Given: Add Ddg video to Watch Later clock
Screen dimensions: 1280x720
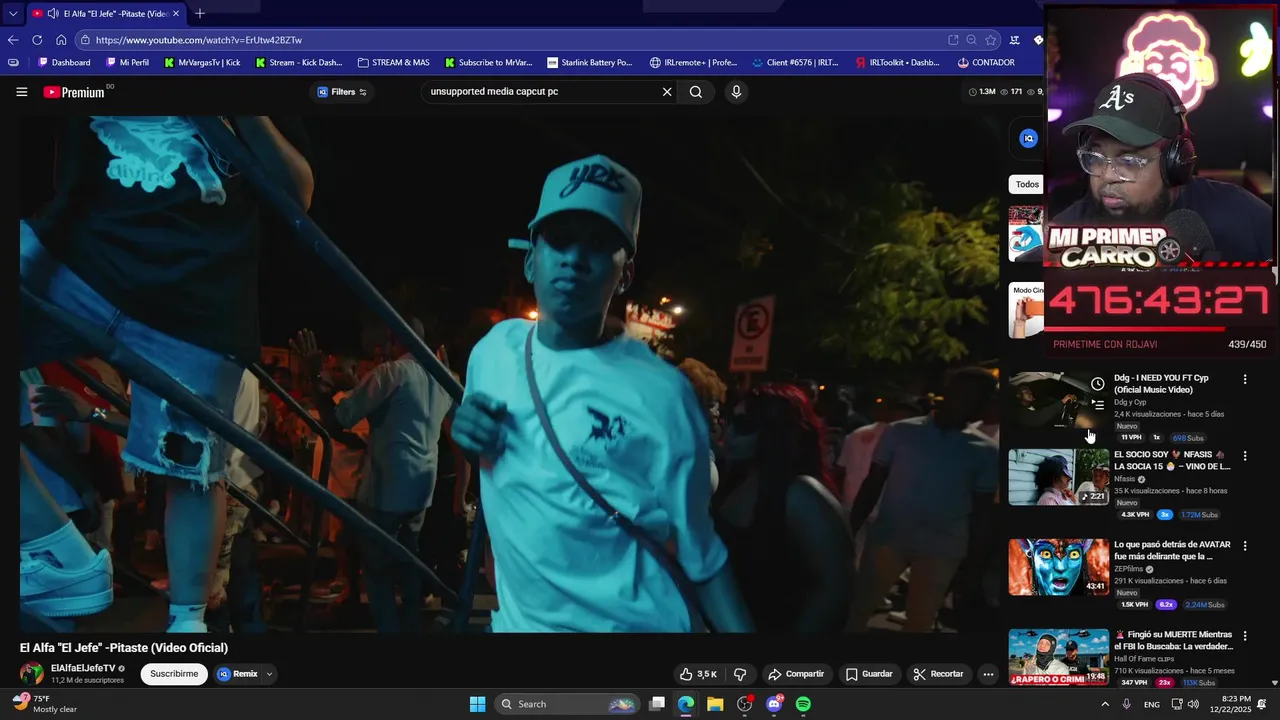Looking at the screenshot, I should [x=1097, y=384].
